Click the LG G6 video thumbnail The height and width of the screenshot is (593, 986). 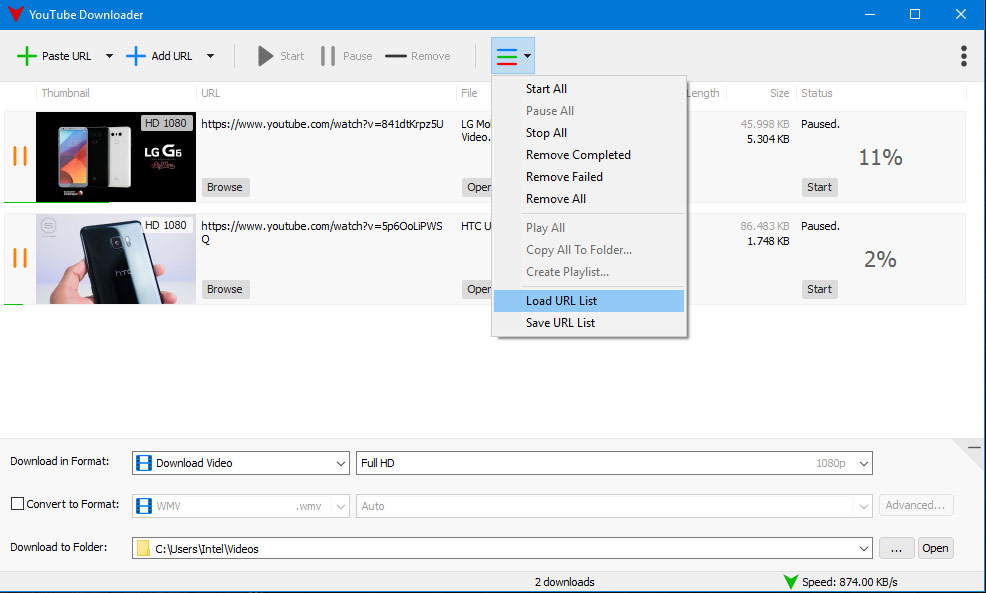pyautogui.click(x=115, y=157)
